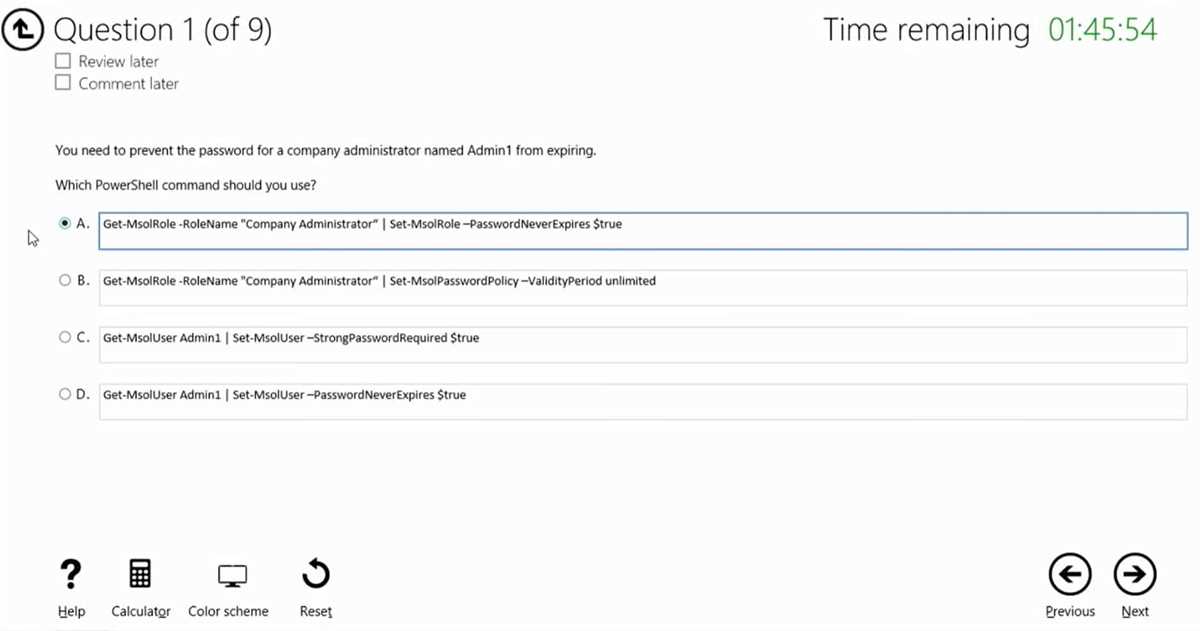Click the circular up-arrow icon beside Question 1
This screenshot has width=1200, height=631.
coord(22,29)
